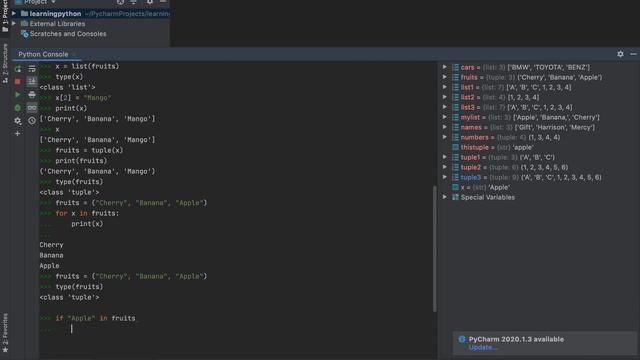Image resolution: width=640 pixels, height=360 pixels.
Task: Expand the tuple2 variable
Action: (x=445, y=167)
